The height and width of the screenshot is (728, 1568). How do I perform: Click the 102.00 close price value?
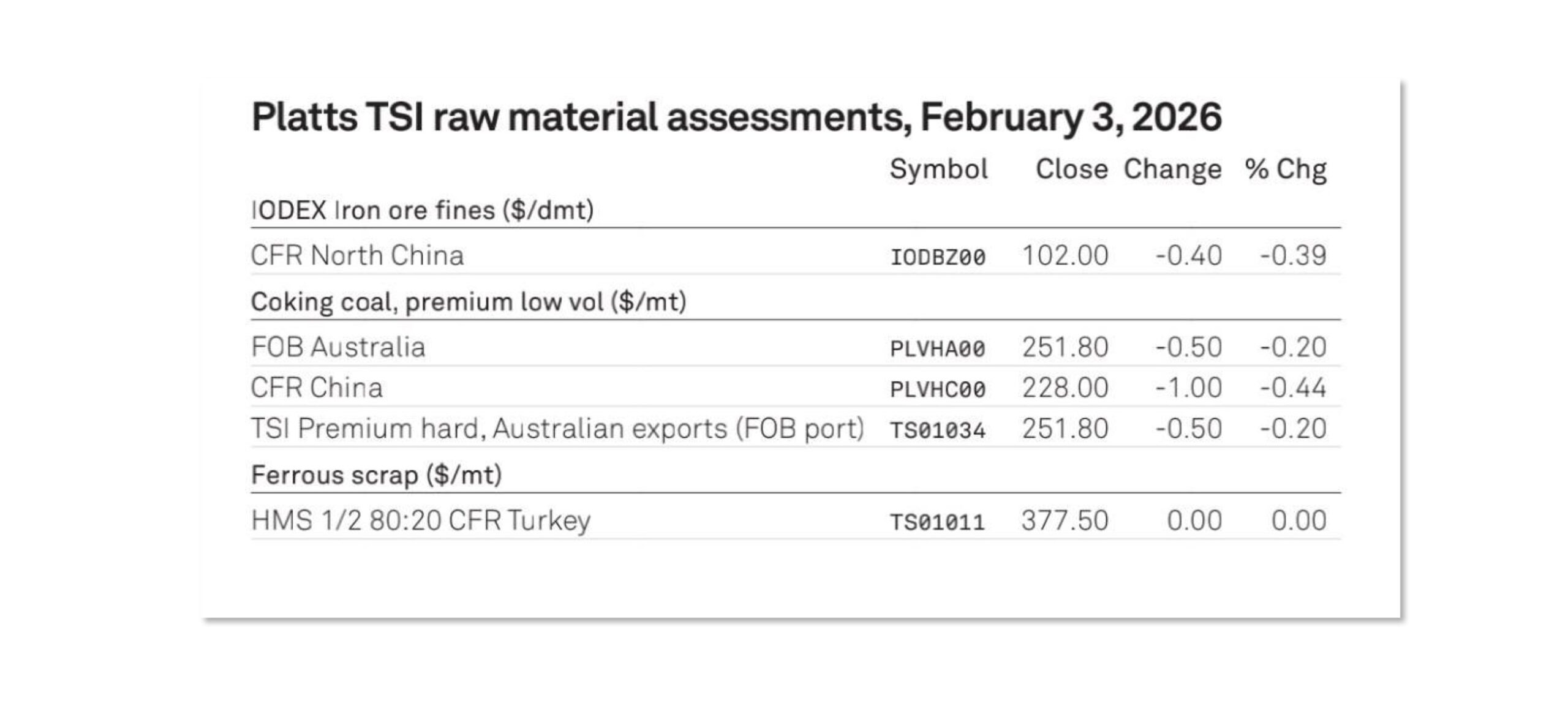[x=1065, y=255]
